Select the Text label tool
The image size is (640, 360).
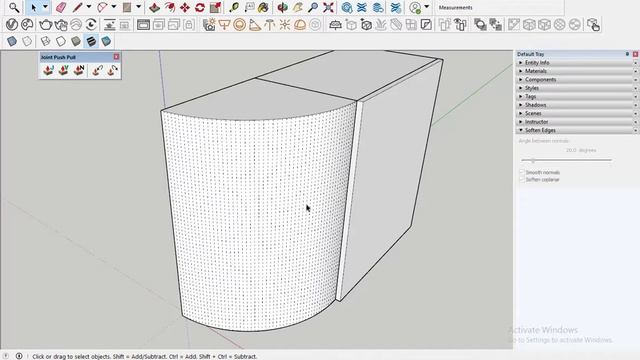249,7
